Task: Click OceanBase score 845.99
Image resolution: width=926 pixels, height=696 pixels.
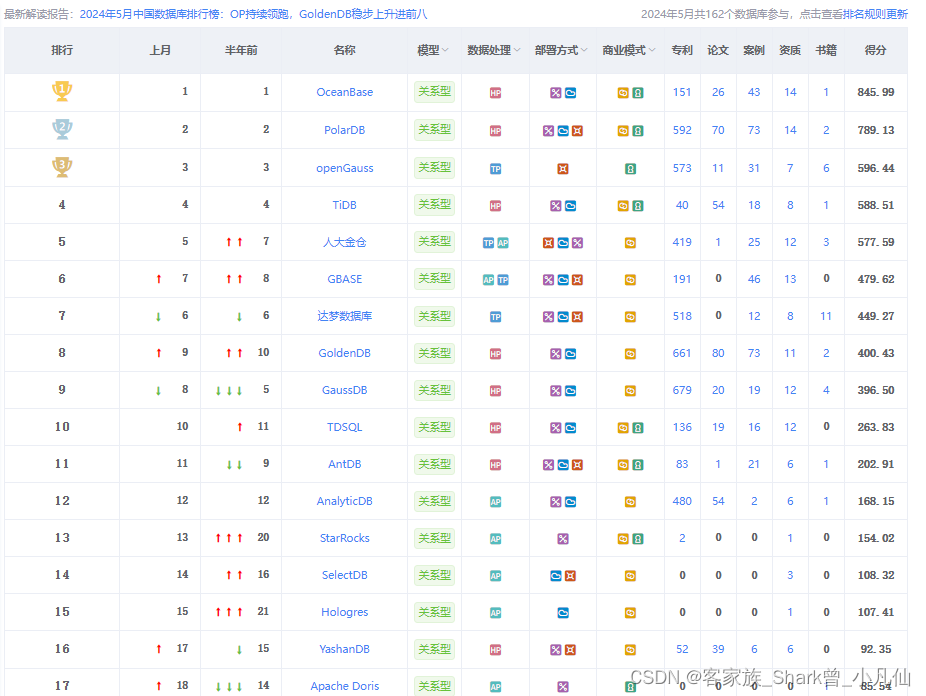Action: (876, 92)
